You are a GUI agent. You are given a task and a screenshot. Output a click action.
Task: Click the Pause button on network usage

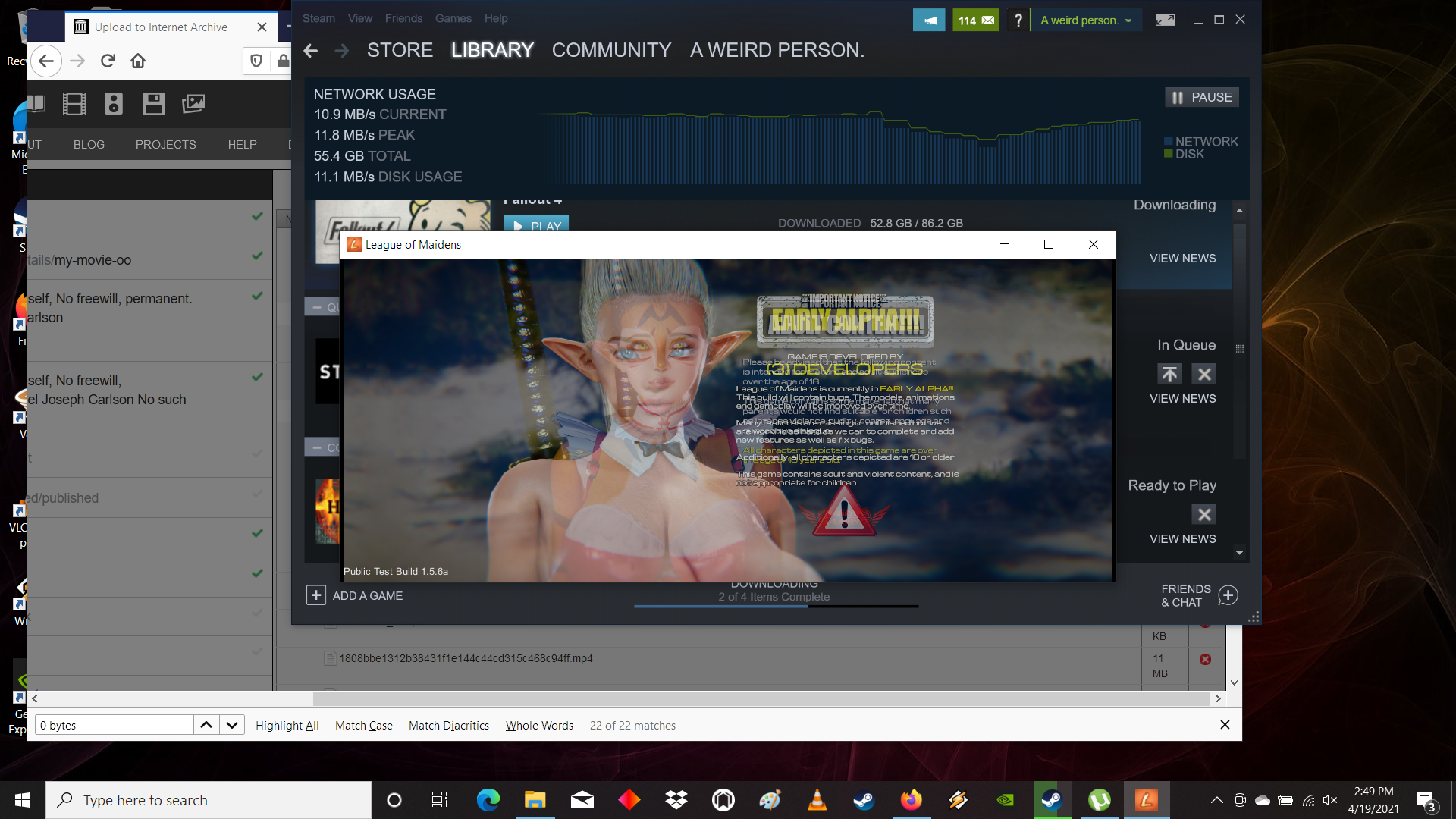[x=1201, y=97]
